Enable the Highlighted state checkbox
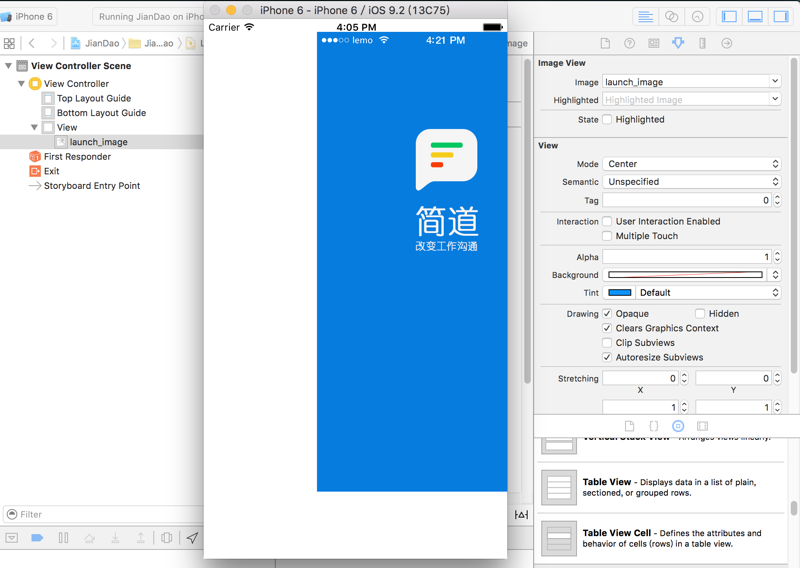Viewport: 800px width, 568px height. click(607, 119)
